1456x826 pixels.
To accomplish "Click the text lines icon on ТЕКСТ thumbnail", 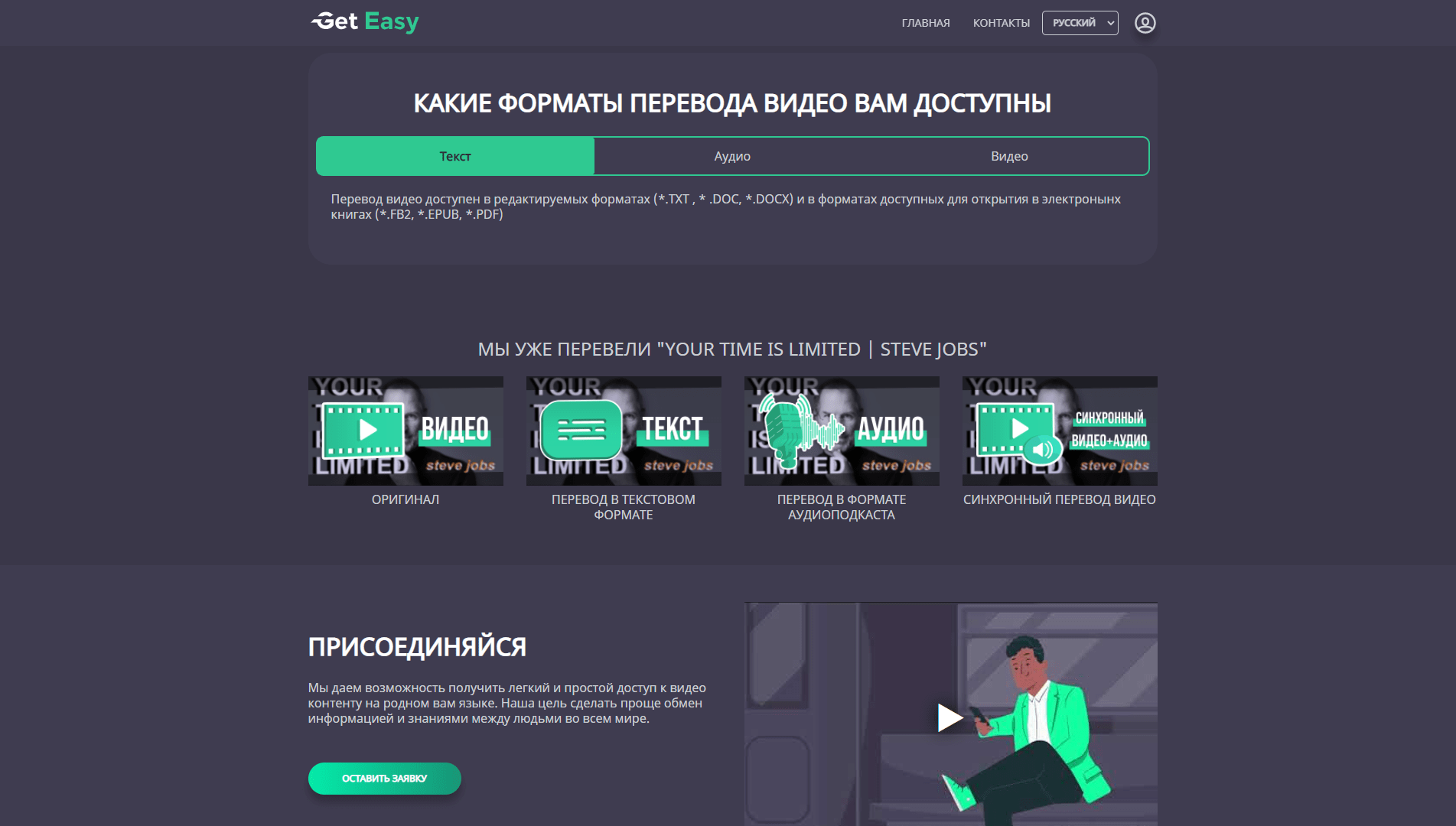I will pyautogui.click(x=581, y=431).
